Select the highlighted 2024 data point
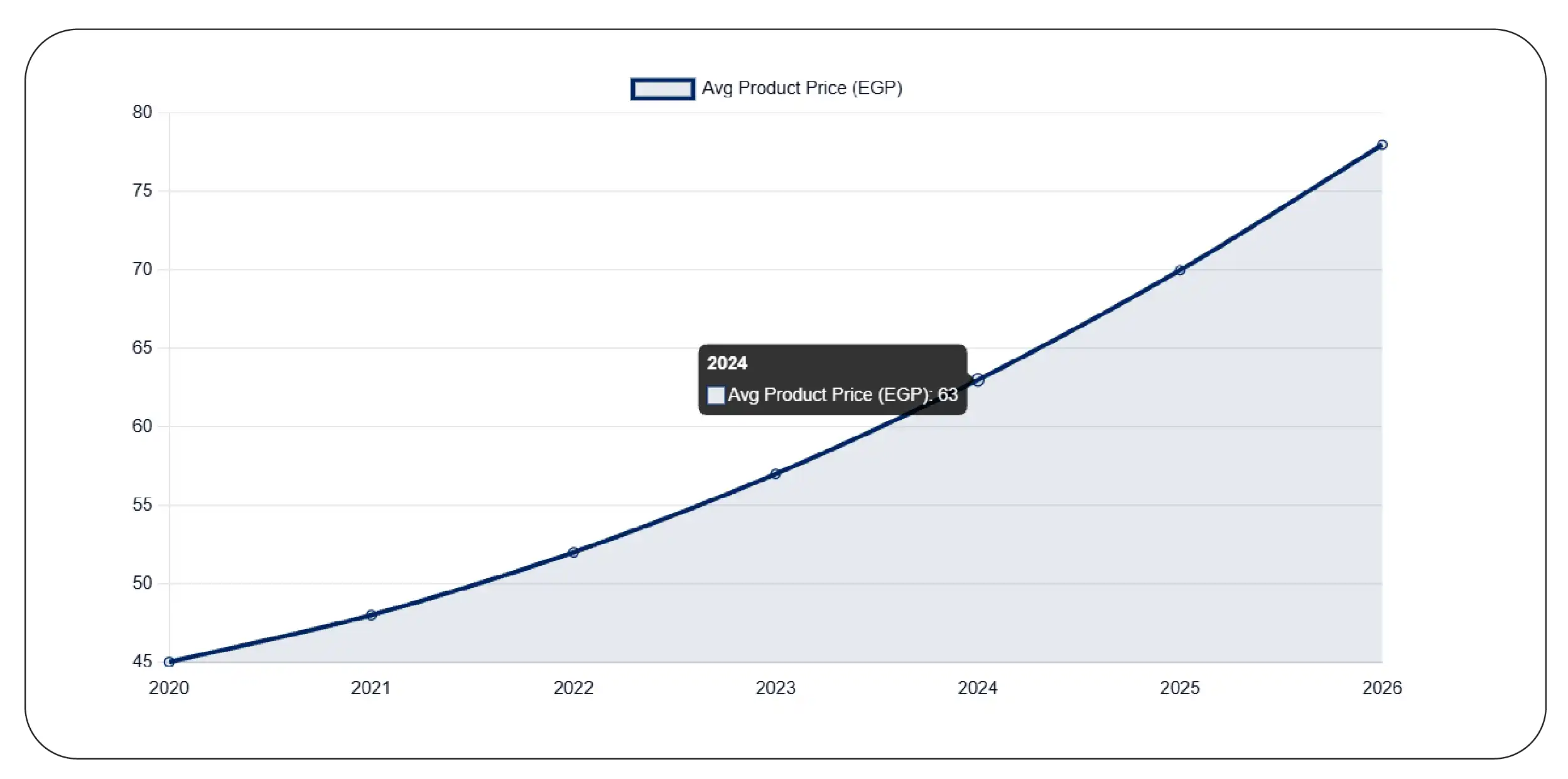Screen dimensions: 1568x779 point(978,379)
